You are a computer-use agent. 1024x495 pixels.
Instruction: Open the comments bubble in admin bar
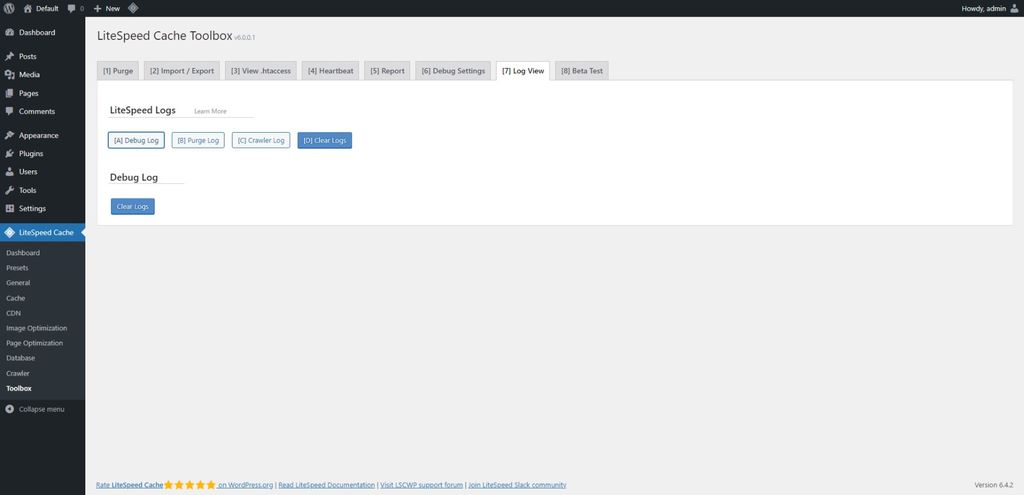pyautogui.click(x=72, y=8)
